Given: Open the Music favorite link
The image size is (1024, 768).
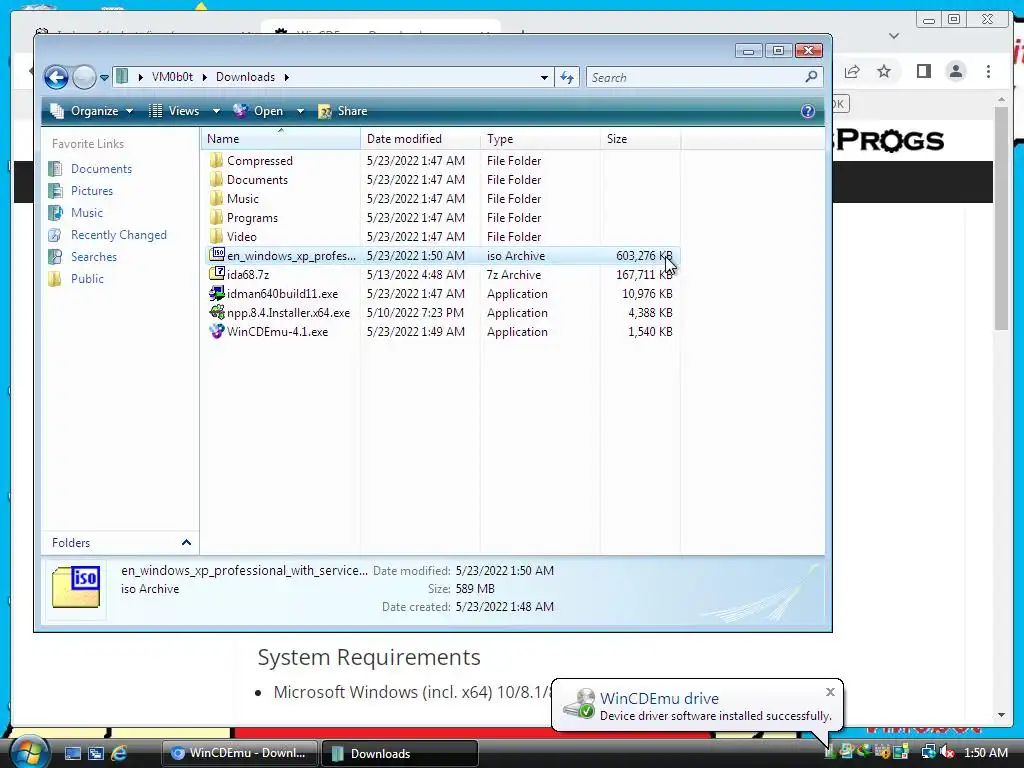Looking at the screenshot, I should [76, 213].
